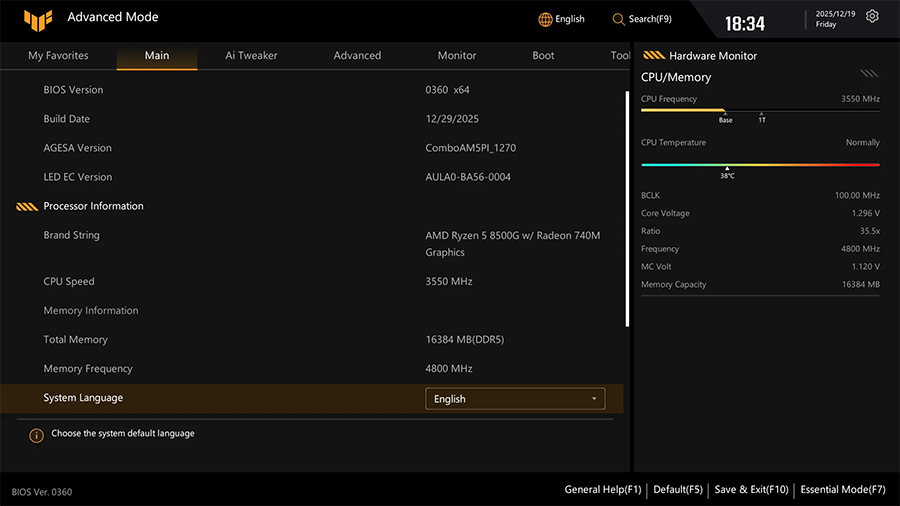This screenshot has height=506, width=900.
Task: Click the globe language icon
Action: tap(545, 19)
